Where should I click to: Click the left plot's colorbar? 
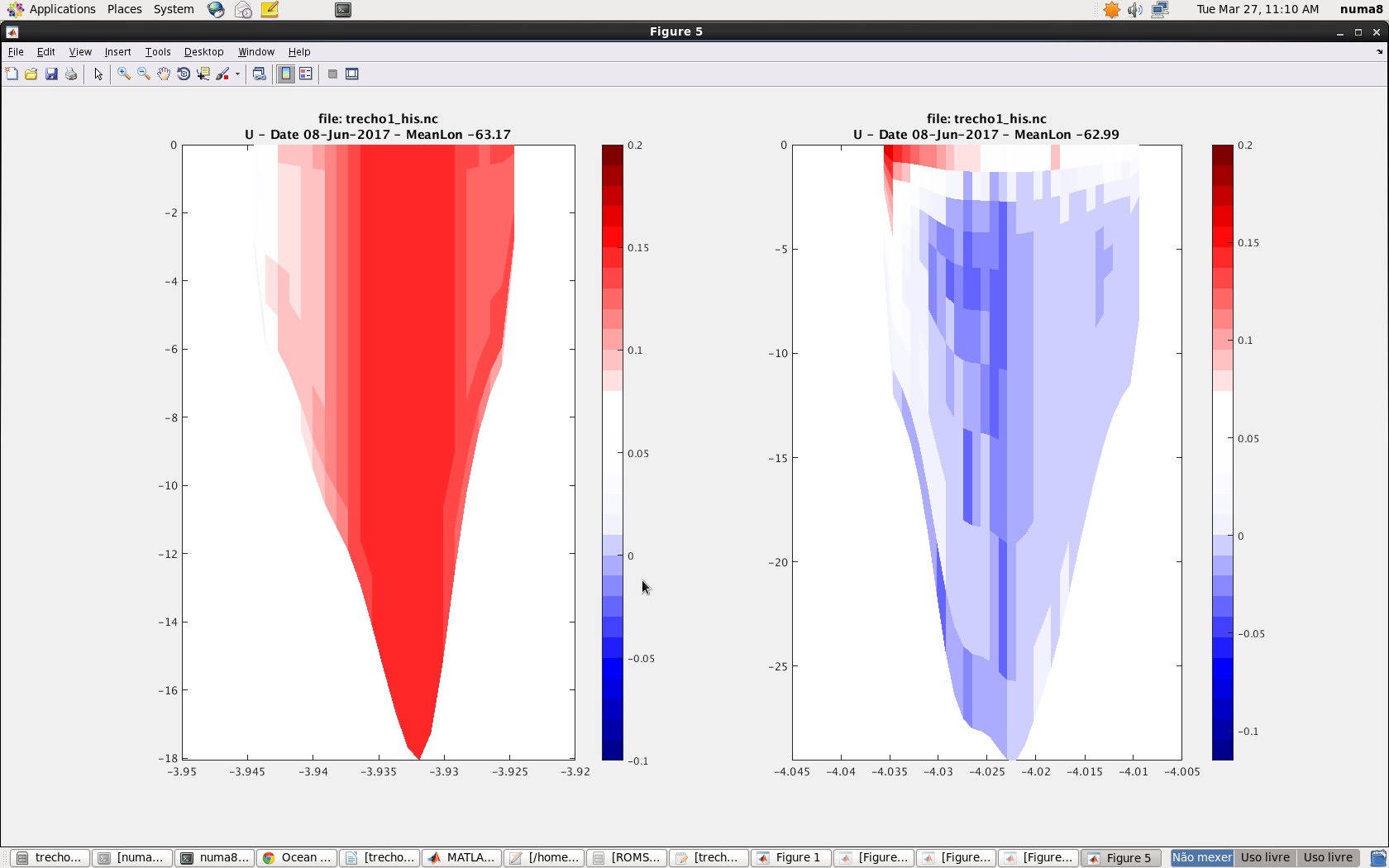click(612, 452)
